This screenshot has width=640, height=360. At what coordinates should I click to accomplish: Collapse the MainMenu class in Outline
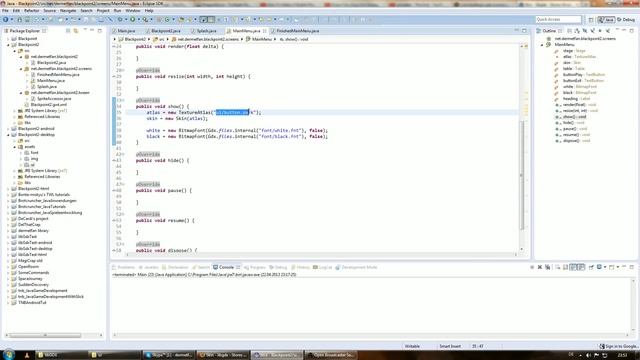coord(542,45)
